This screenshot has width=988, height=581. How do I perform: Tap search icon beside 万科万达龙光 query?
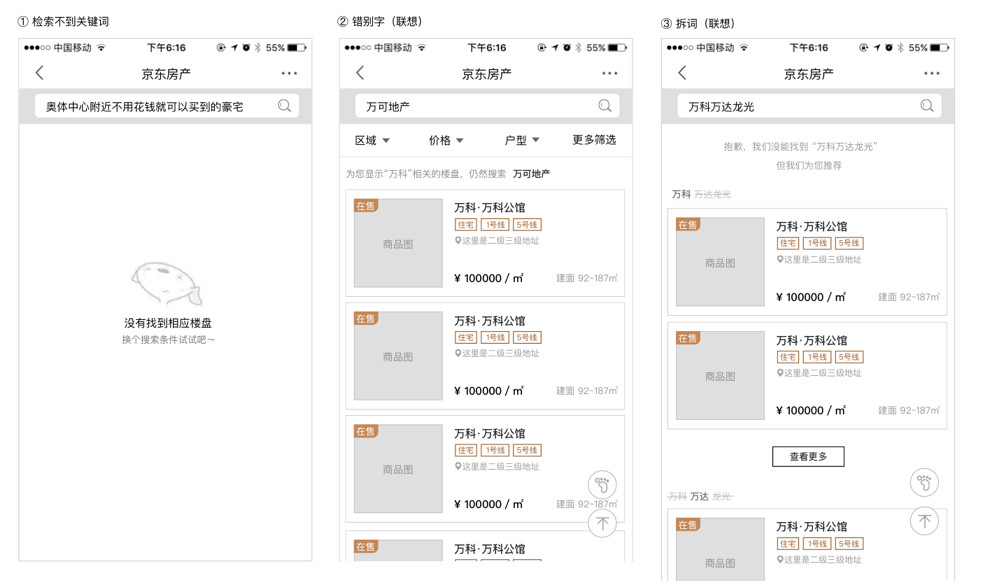click(927, 106)
